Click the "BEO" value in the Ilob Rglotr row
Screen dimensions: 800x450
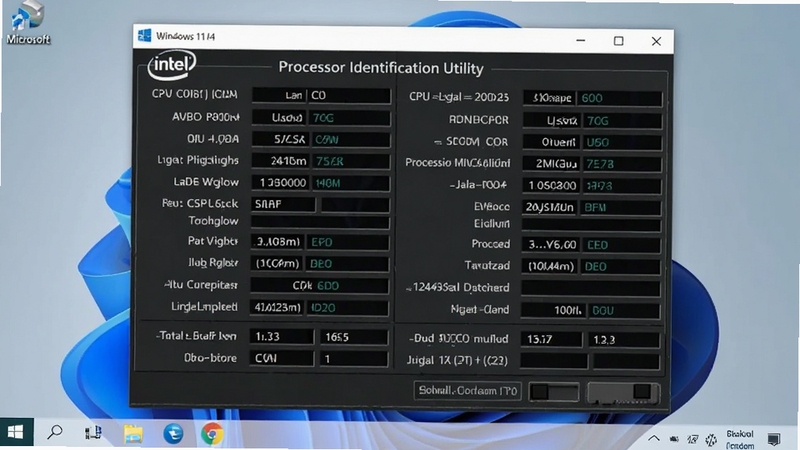347,264
